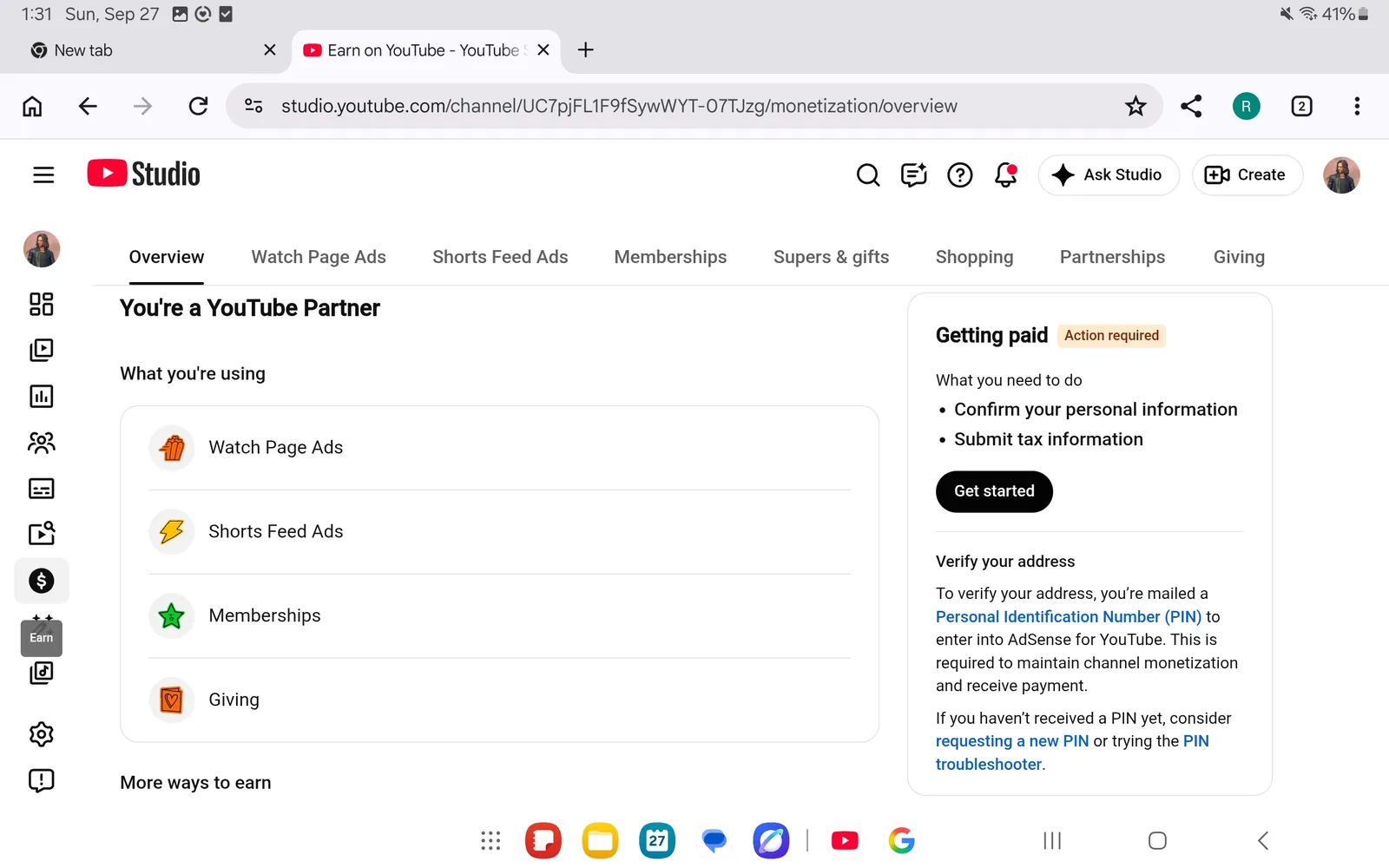Screen dimensions: 1389x868
Task: Navigate back in the browser
Action: click(88, 106)
